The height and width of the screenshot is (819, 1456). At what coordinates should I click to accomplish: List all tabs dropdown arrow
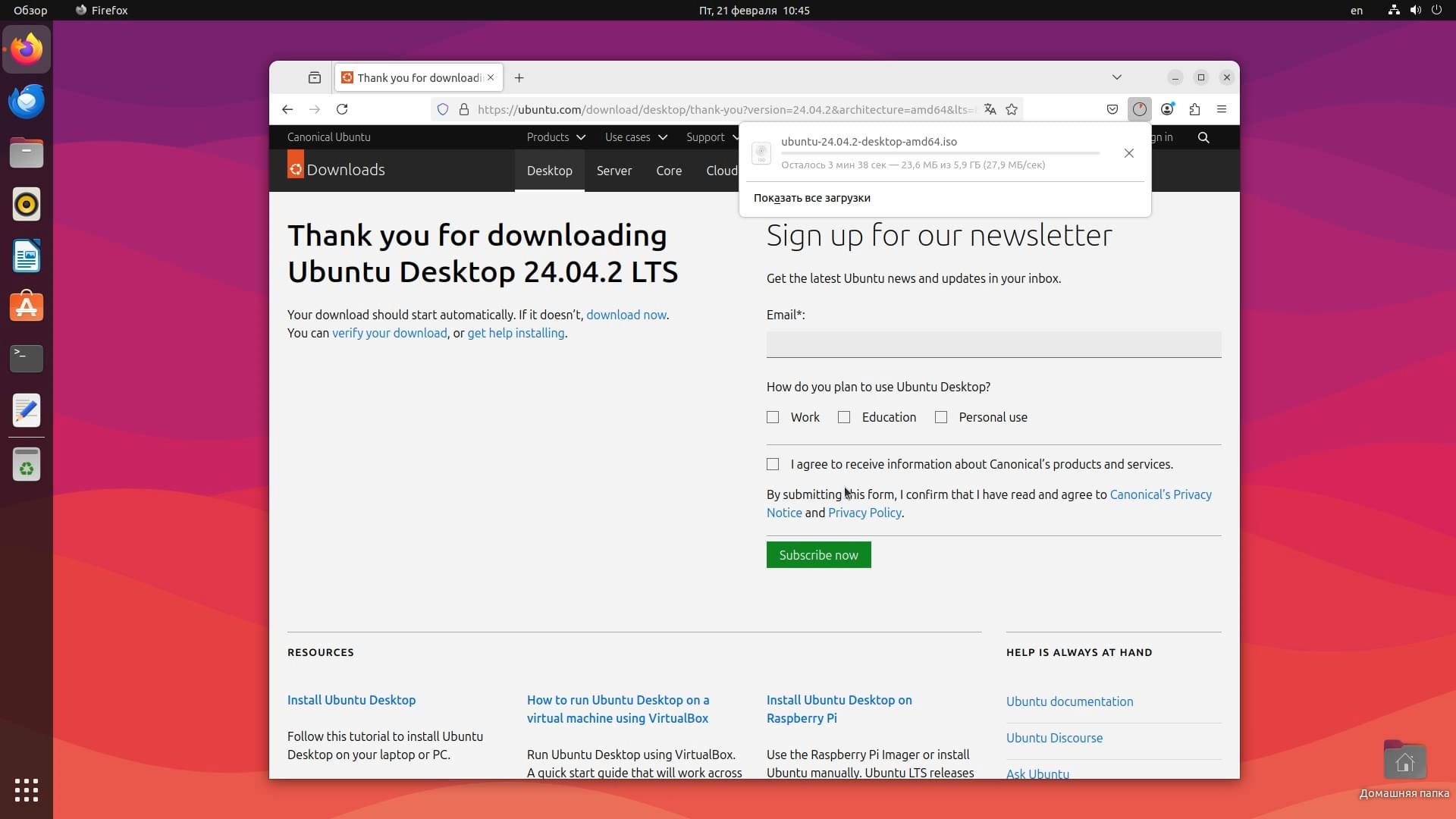pos(1117,77)
